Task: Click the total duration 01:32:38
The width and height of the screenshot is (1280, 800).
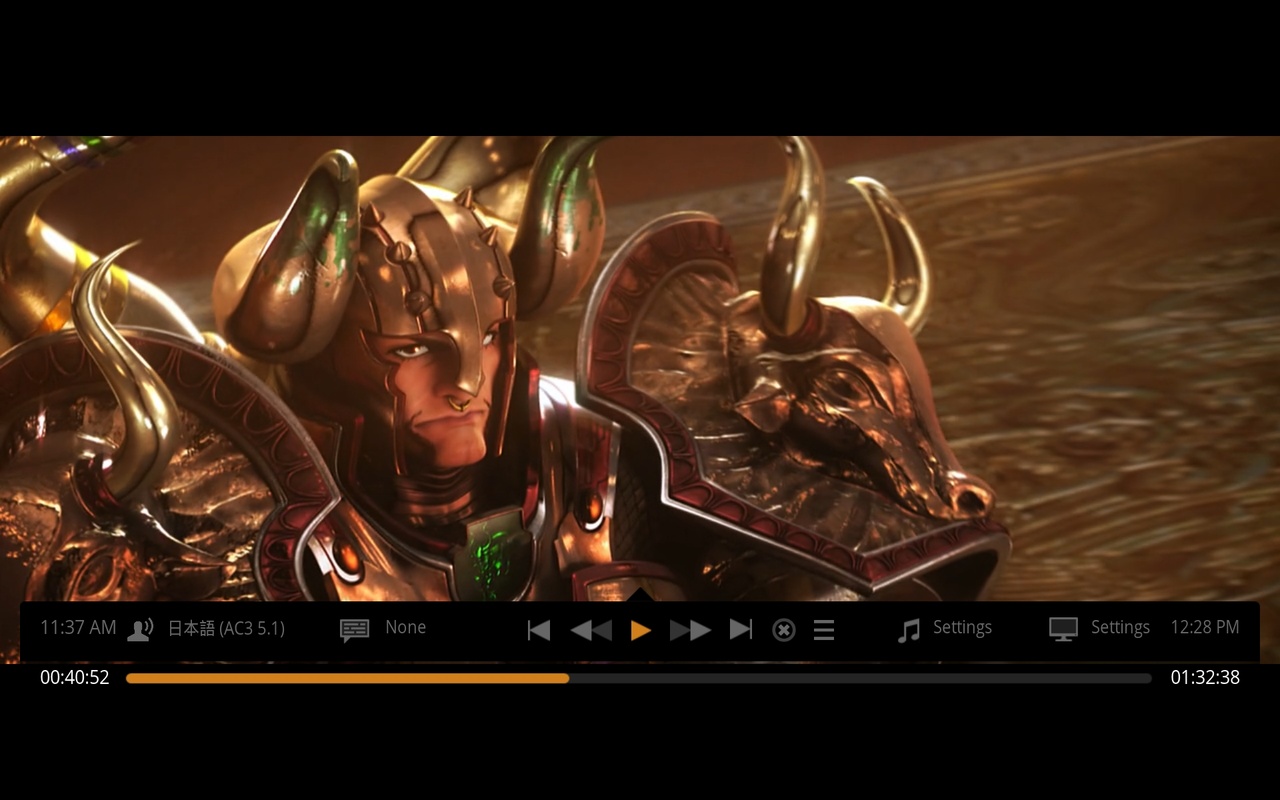Action: [x=1205, y=677]
